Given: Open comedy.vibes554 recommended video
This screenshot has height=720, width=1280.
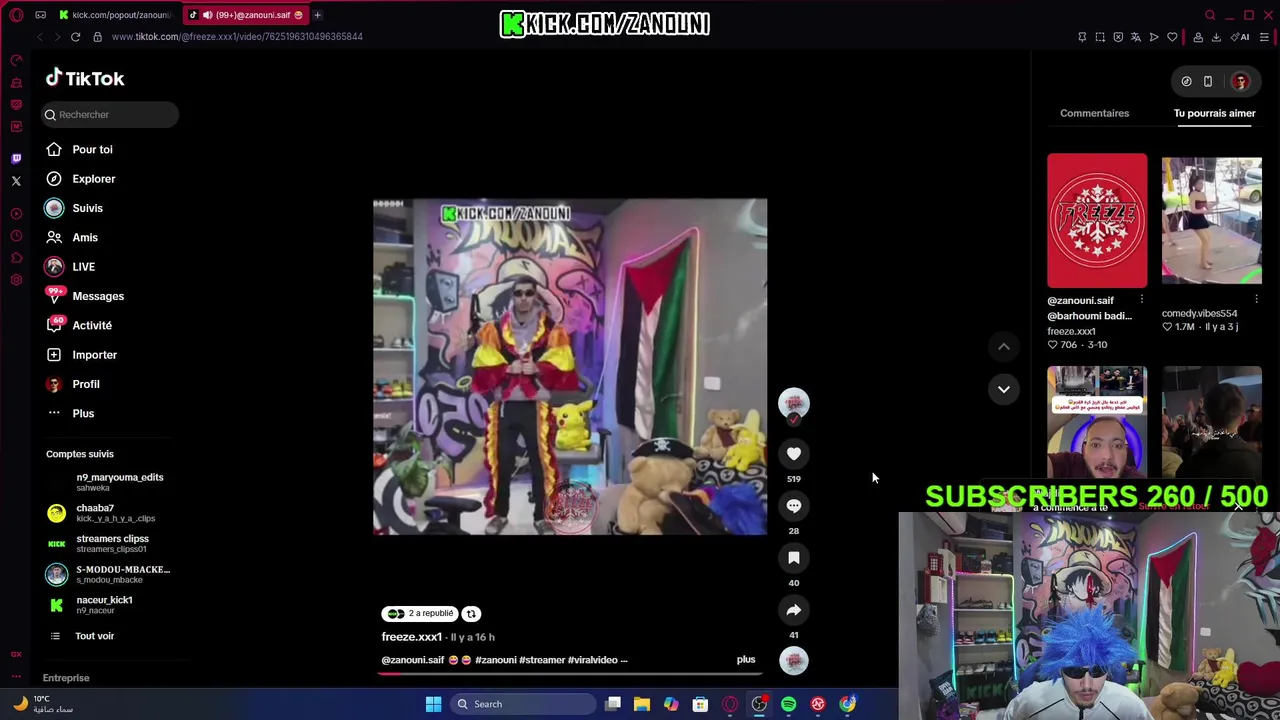Looking at the screenshot, I should [1212, 221].
